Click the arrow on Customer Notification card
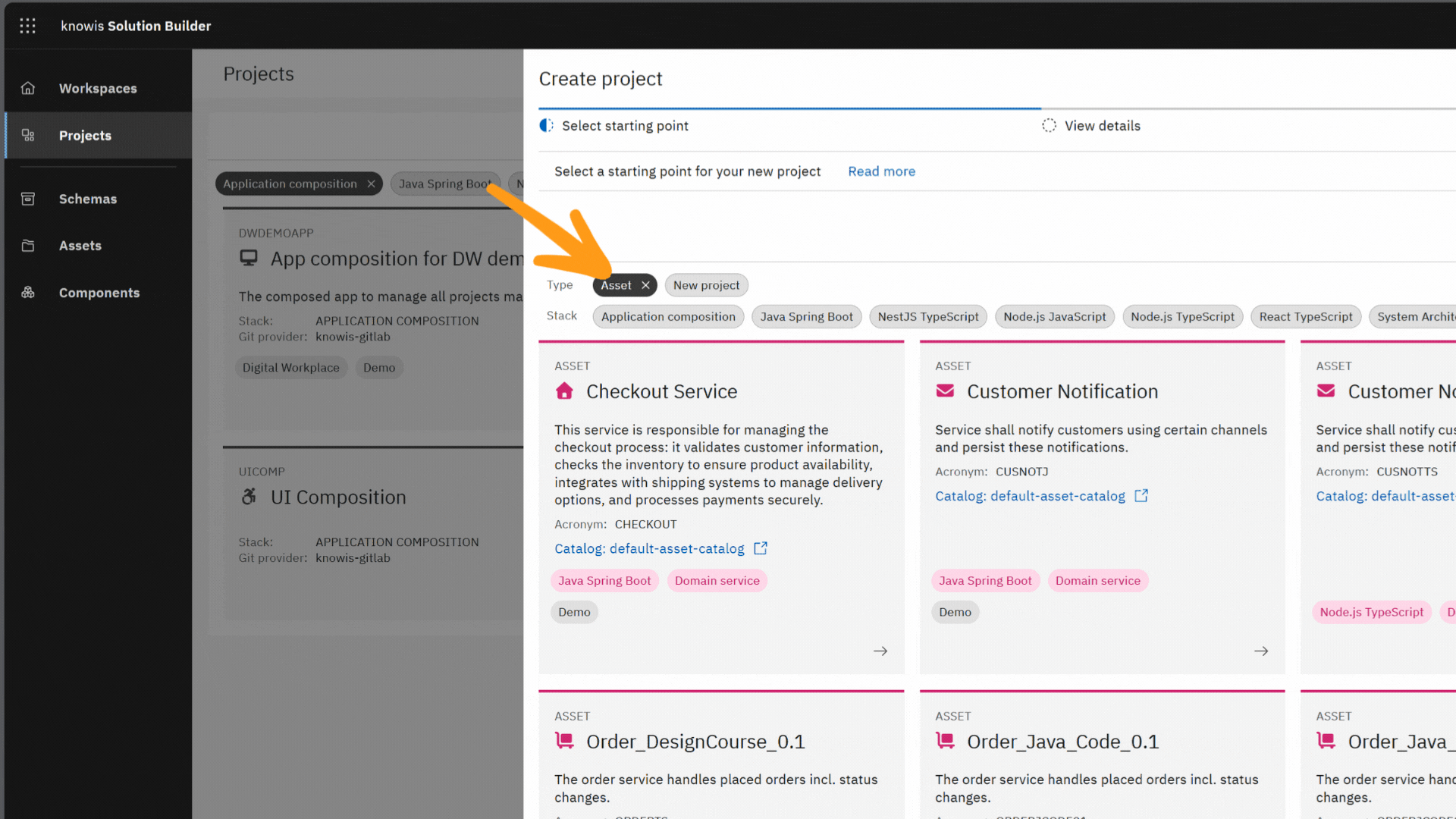 [1260, 651]
